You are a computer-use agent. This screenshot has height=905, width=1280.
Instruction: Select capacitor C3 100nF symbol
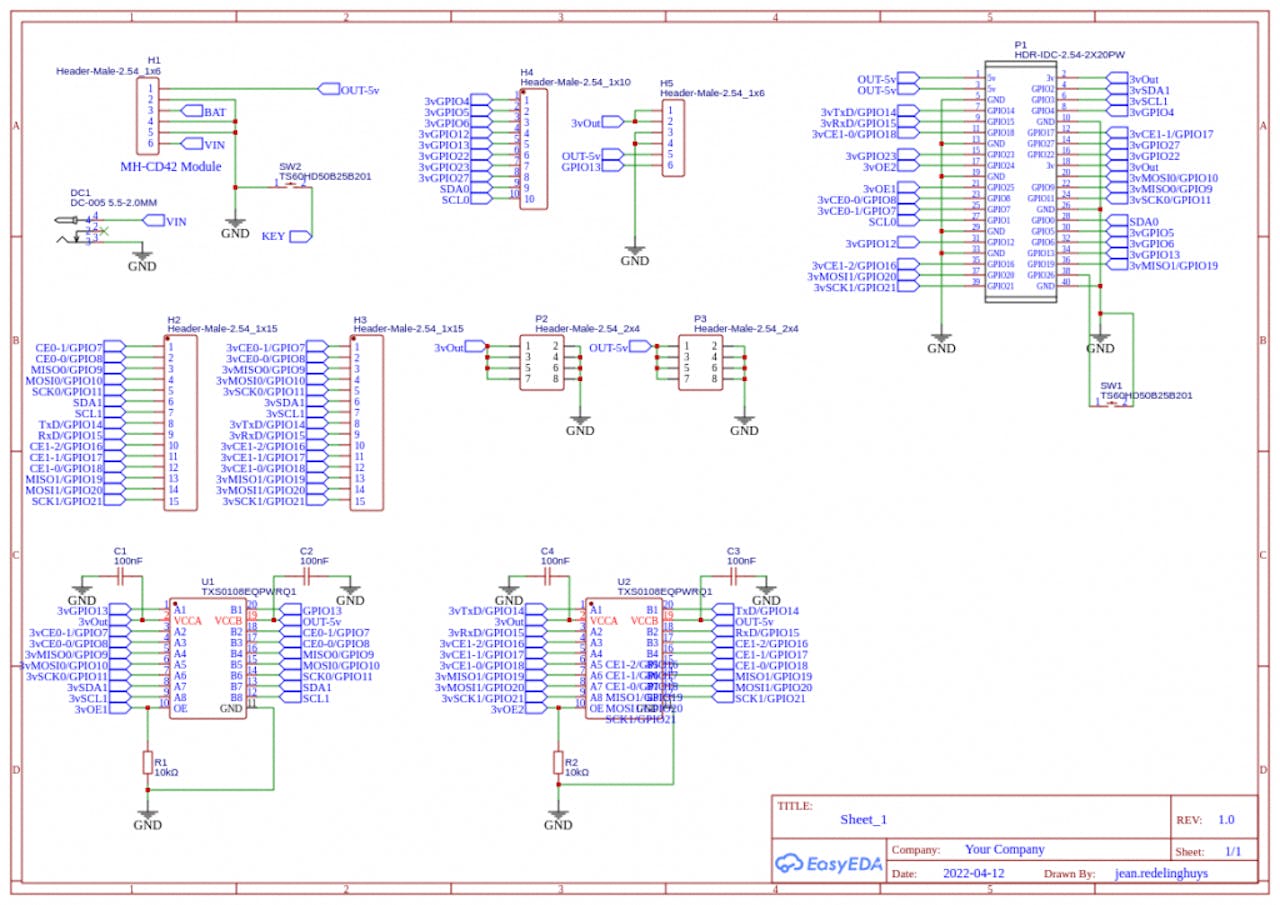pos(736,577)
